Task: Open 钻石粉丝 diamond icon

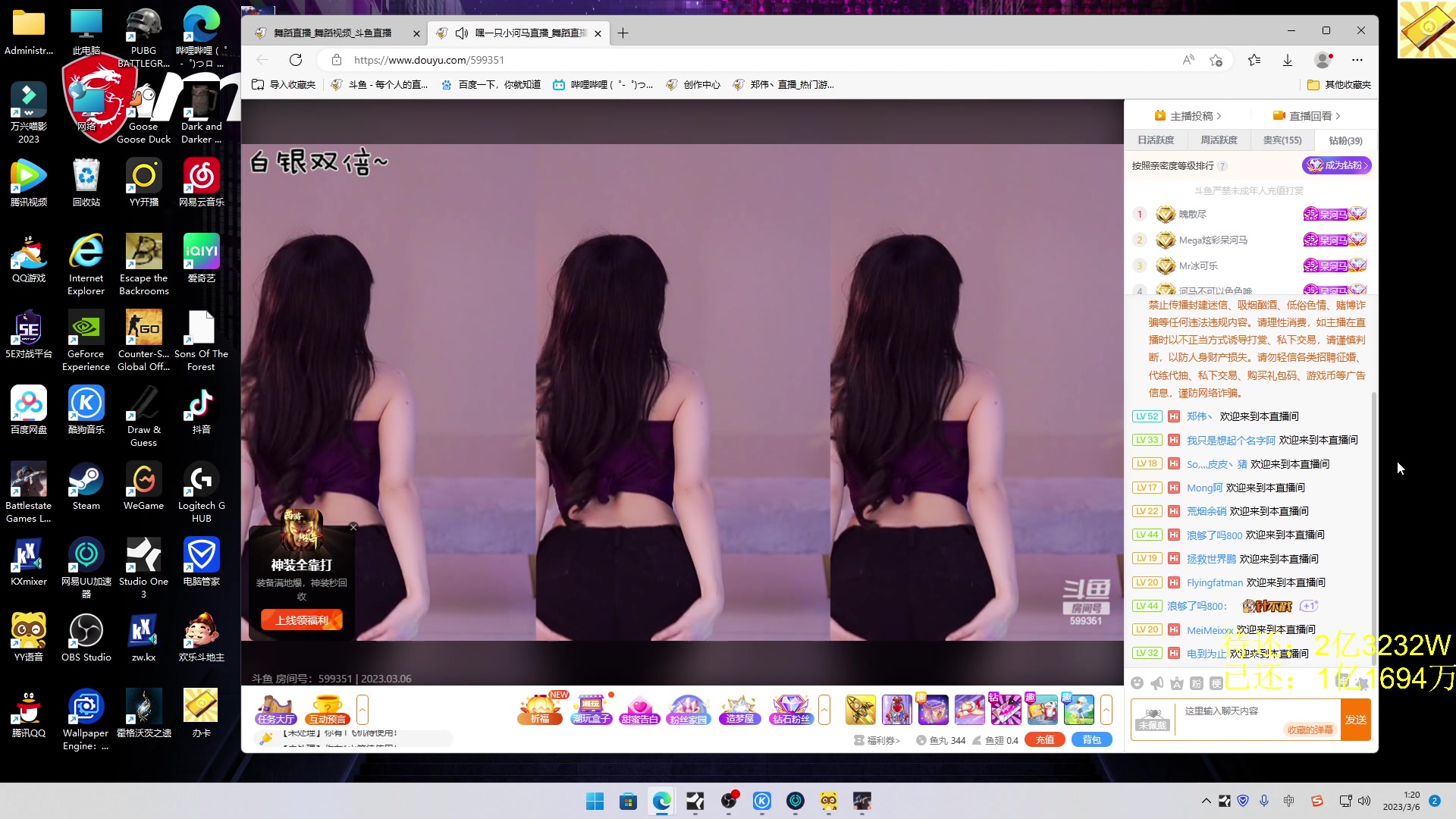Action: (x=791, y=710)
